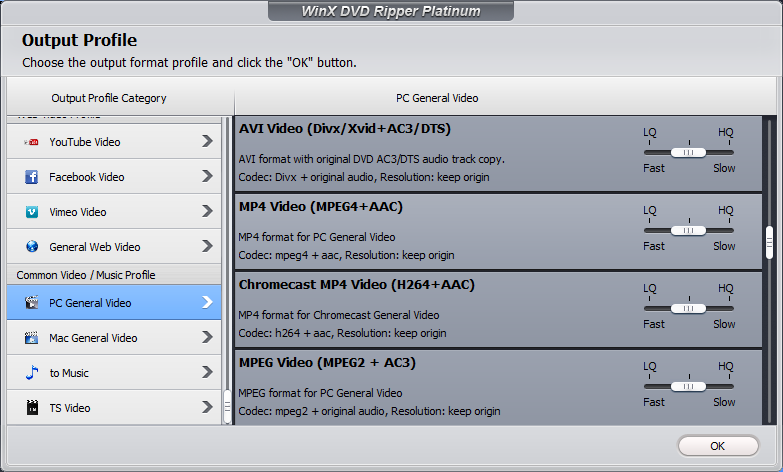Click the Vimeo Video icon

pyautogui.click(x=32, y=212)
